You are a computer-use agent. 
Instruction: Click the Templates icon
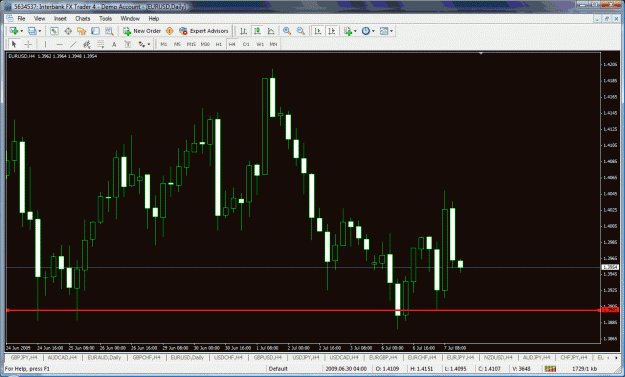(x=384, y=31)
